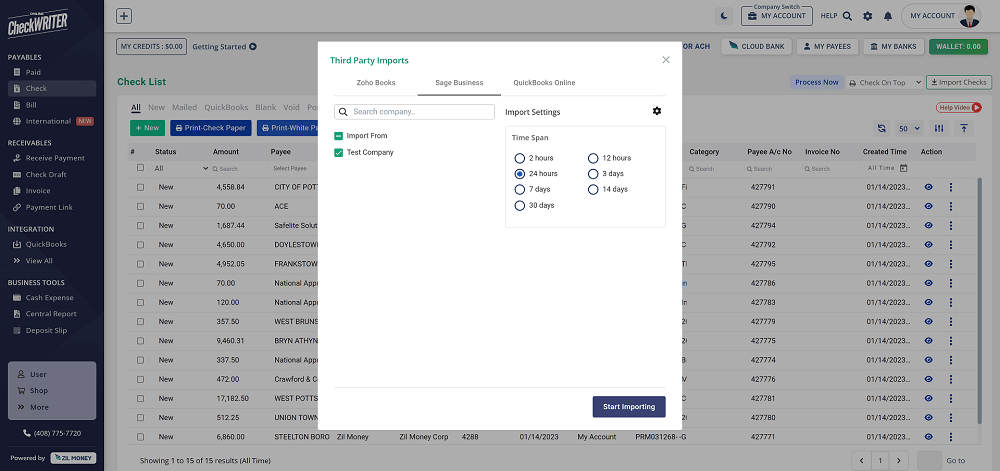The image size is (1000, 471).
Task: Choose the 12 hours radio option
Action: click(593, 158)
